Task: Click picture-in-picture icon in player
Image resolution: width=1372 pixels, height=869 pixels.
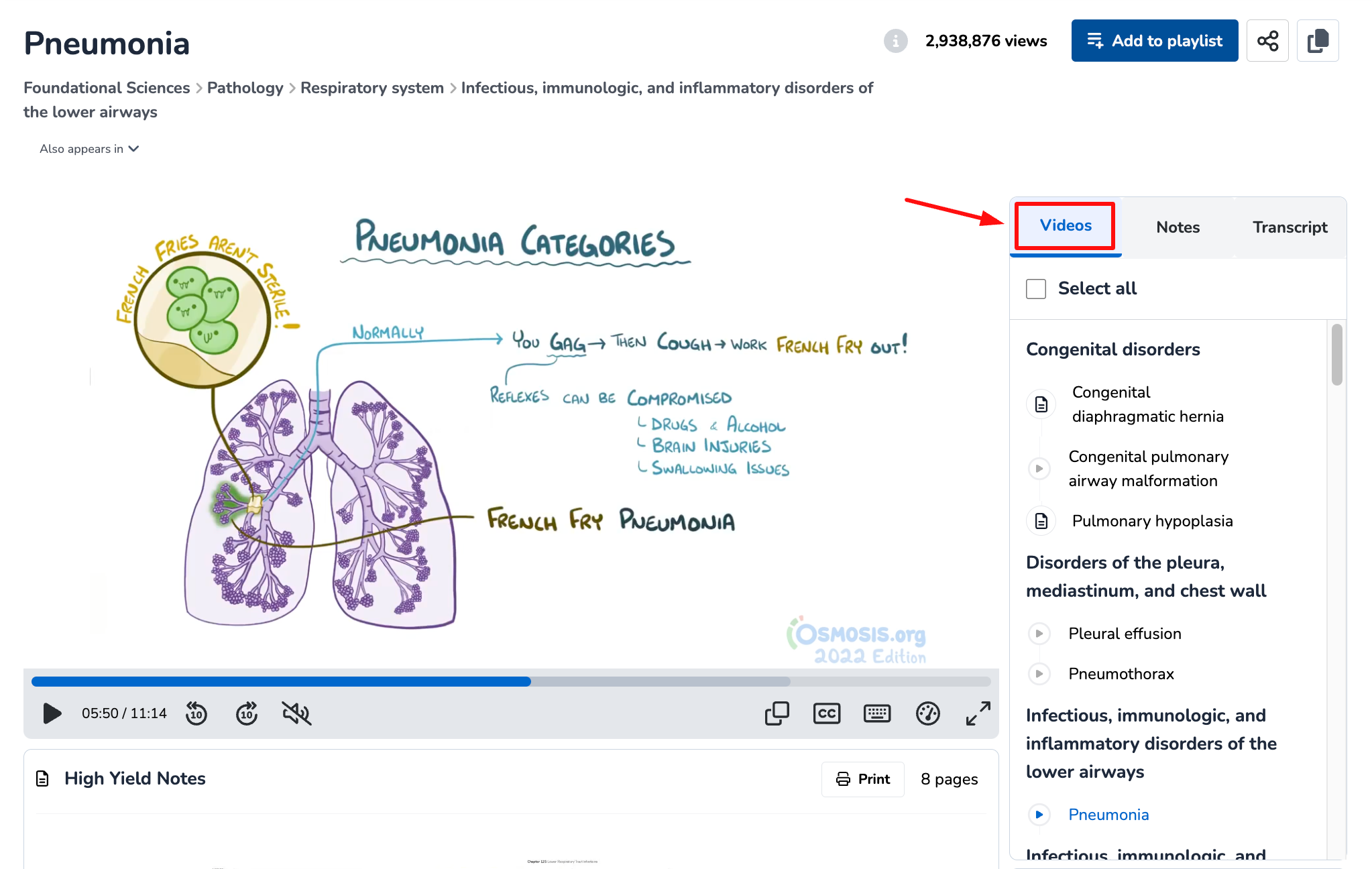Action: [777, 713]
